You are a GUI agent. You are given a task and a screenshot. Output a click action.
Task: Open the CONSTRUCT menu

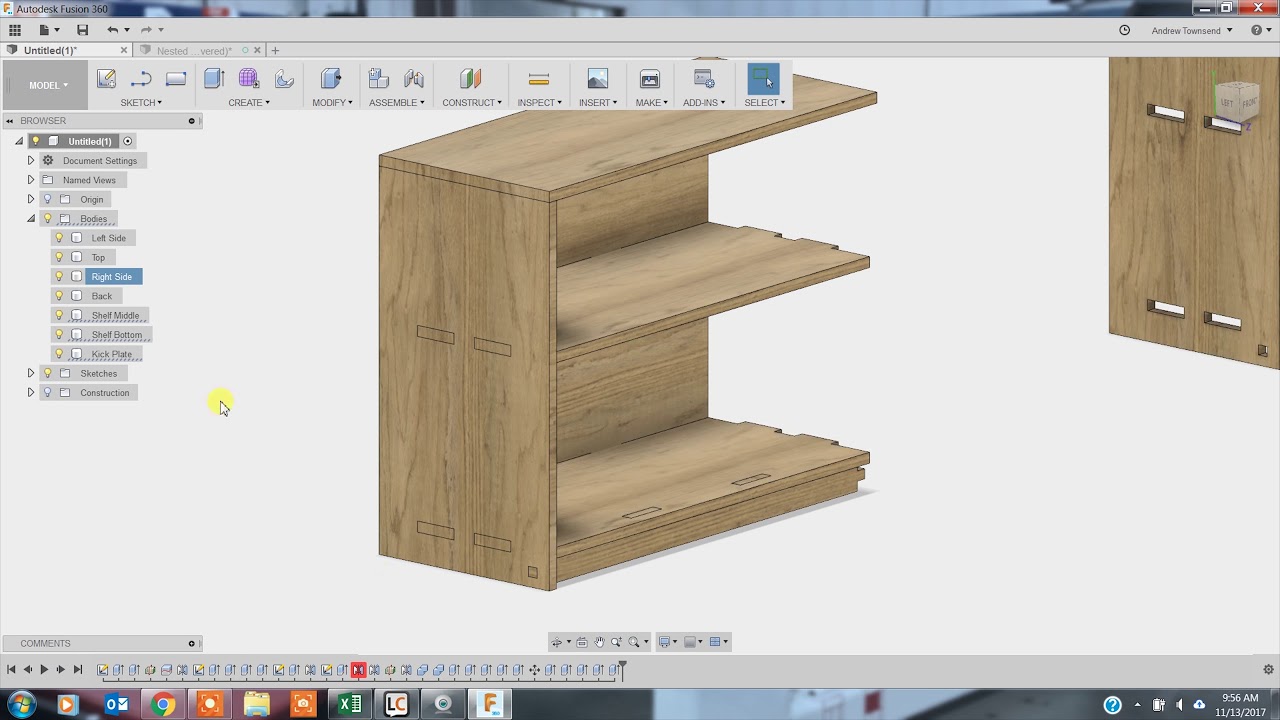(472, 102)
